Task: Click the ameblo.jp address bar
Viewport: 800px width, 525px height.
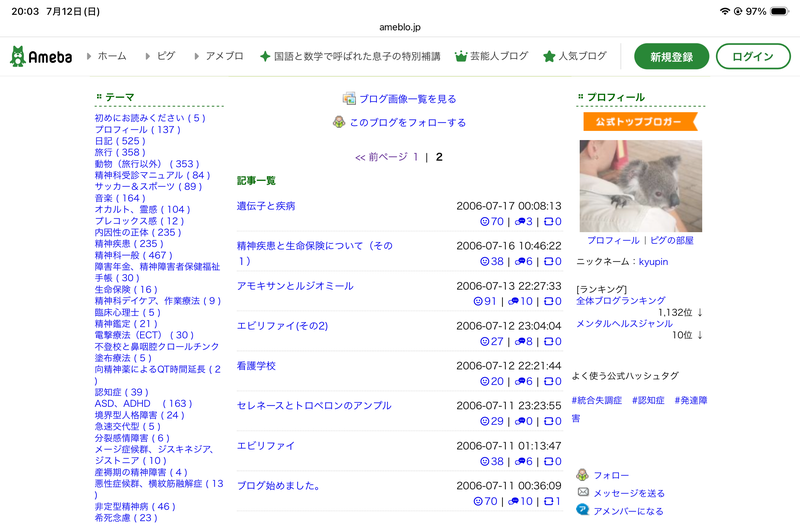Action: (x=400, y=27)
